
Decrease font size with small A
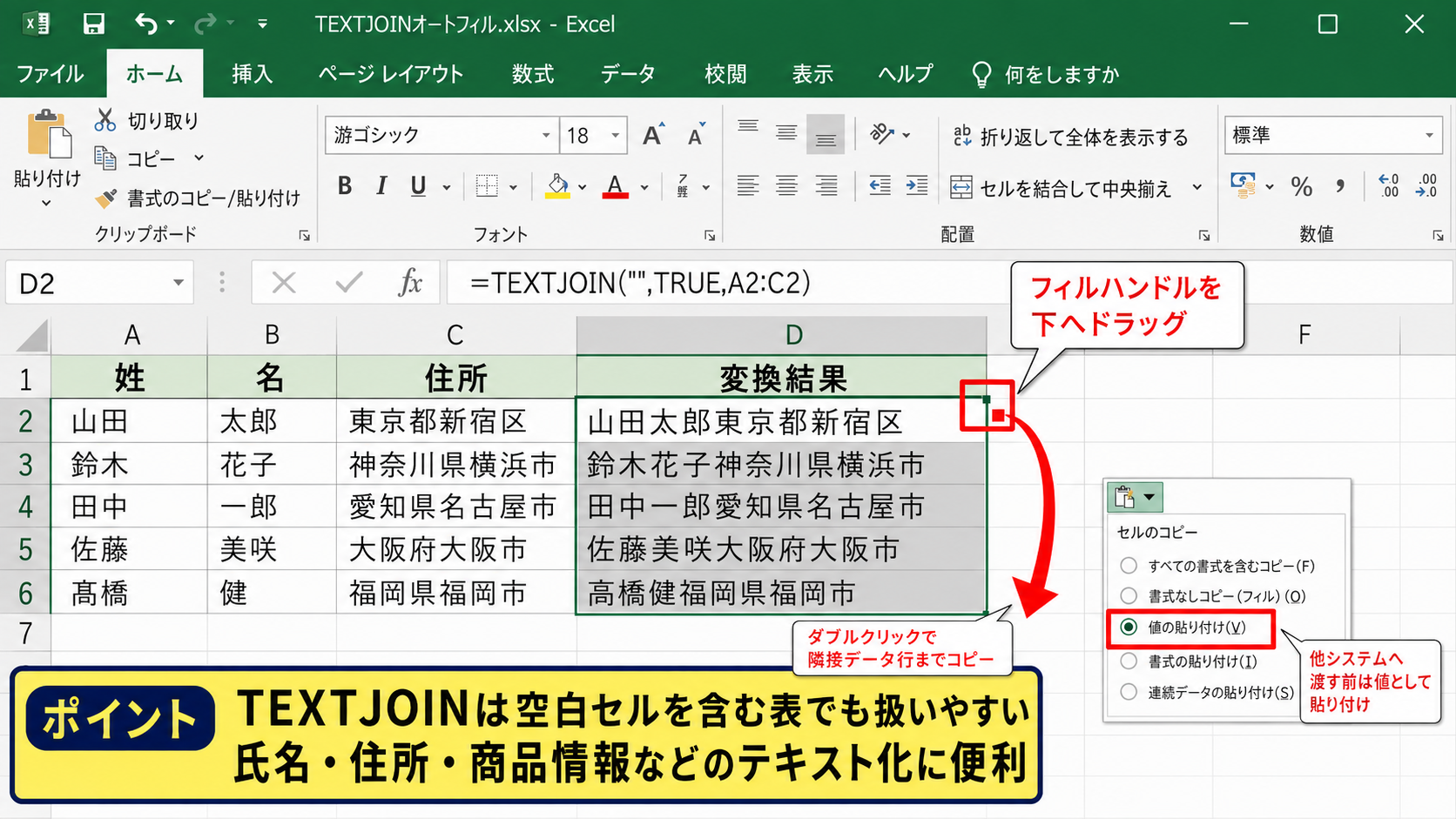pos(696,135)
